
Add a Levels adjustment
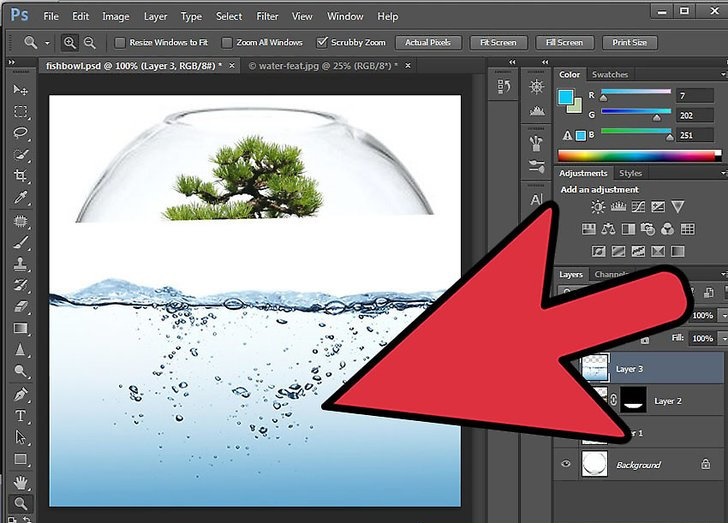tap(618, 207)
